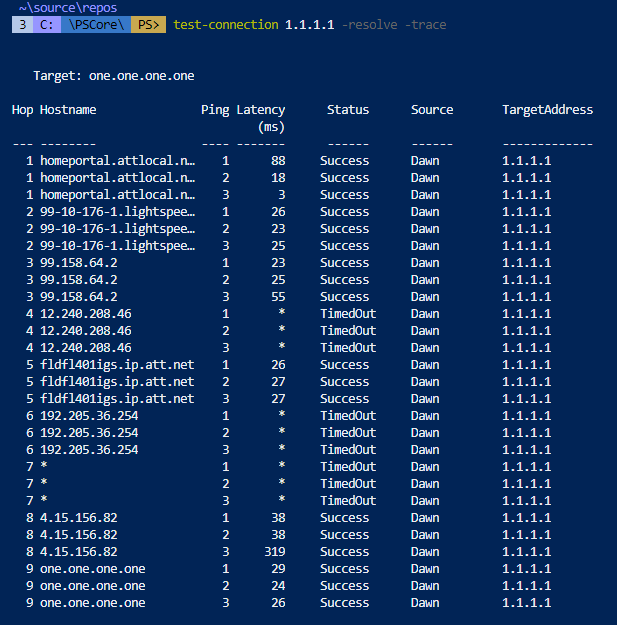Click the -resolve parameter
Viewport: 617px width, 625px height.
tap(369, 25)
